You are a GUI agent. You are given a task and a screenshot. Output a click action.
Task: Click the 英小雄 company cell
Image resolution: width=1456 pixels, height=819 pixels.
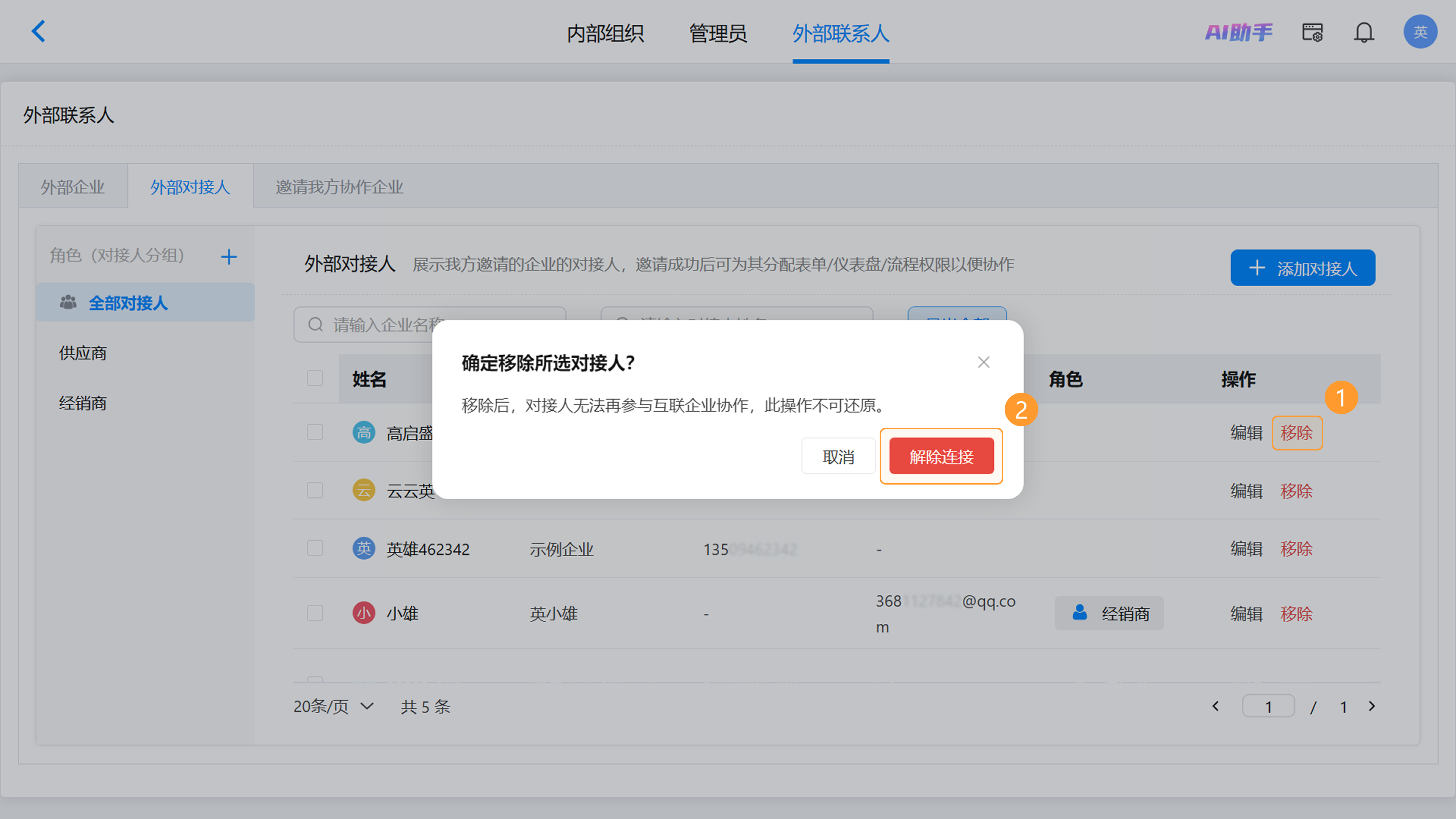pyautogui.click(x=553, y=614)
